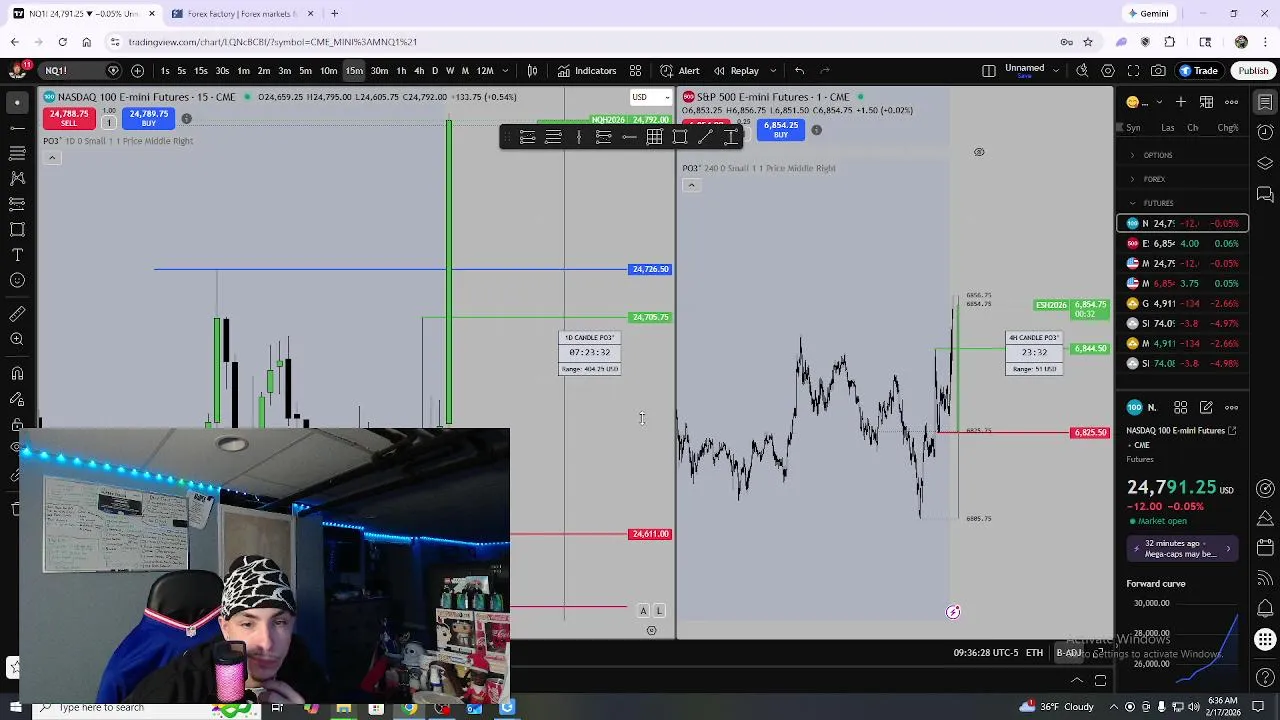Undo the last chart action
This screenshot has height=720, width=1280.
[x=799, y=71]
